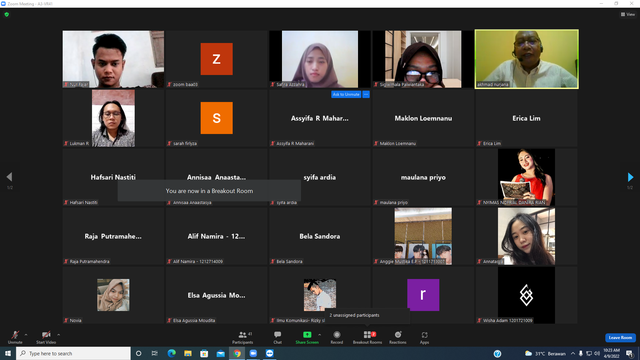Open the Mail app from the taskbar
The image size is (640, 360).
coord(220,353)
